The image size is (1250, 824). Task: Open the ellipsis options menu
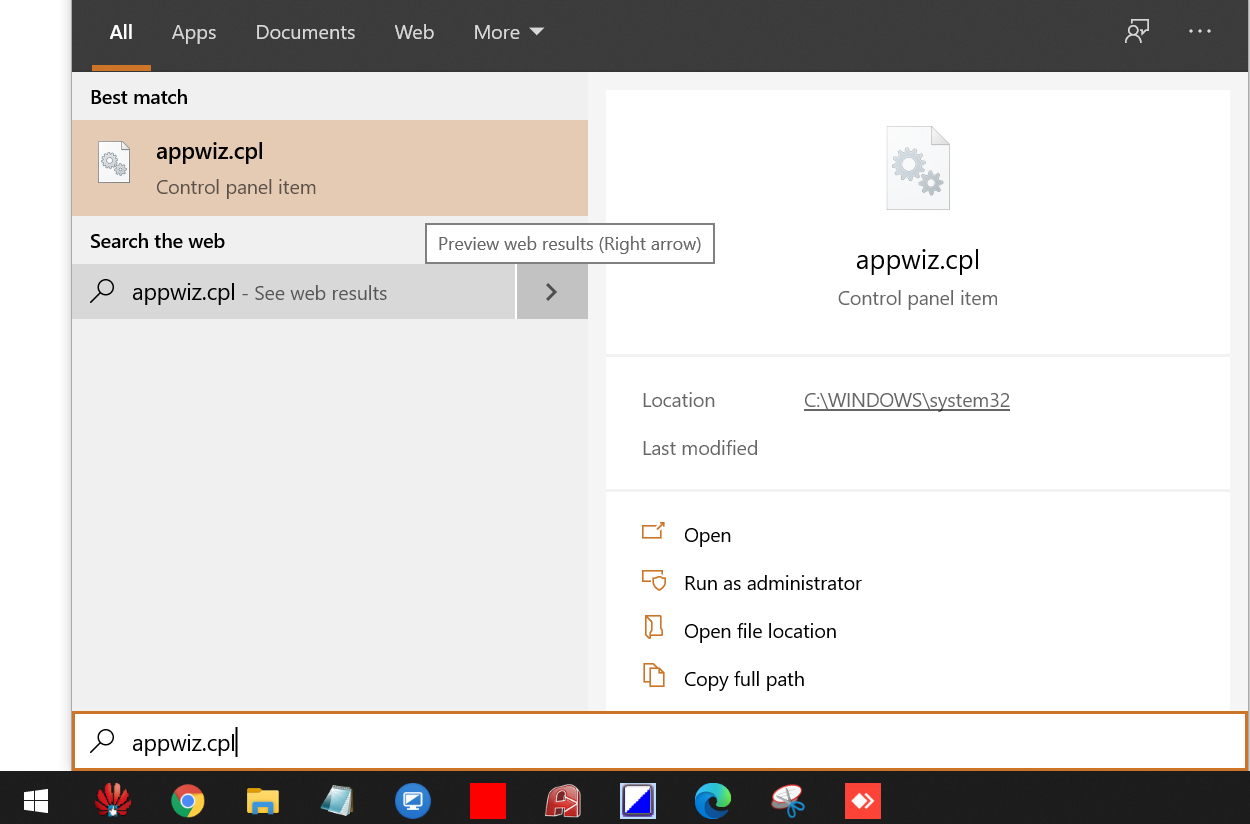click(x=1199, y=31)
